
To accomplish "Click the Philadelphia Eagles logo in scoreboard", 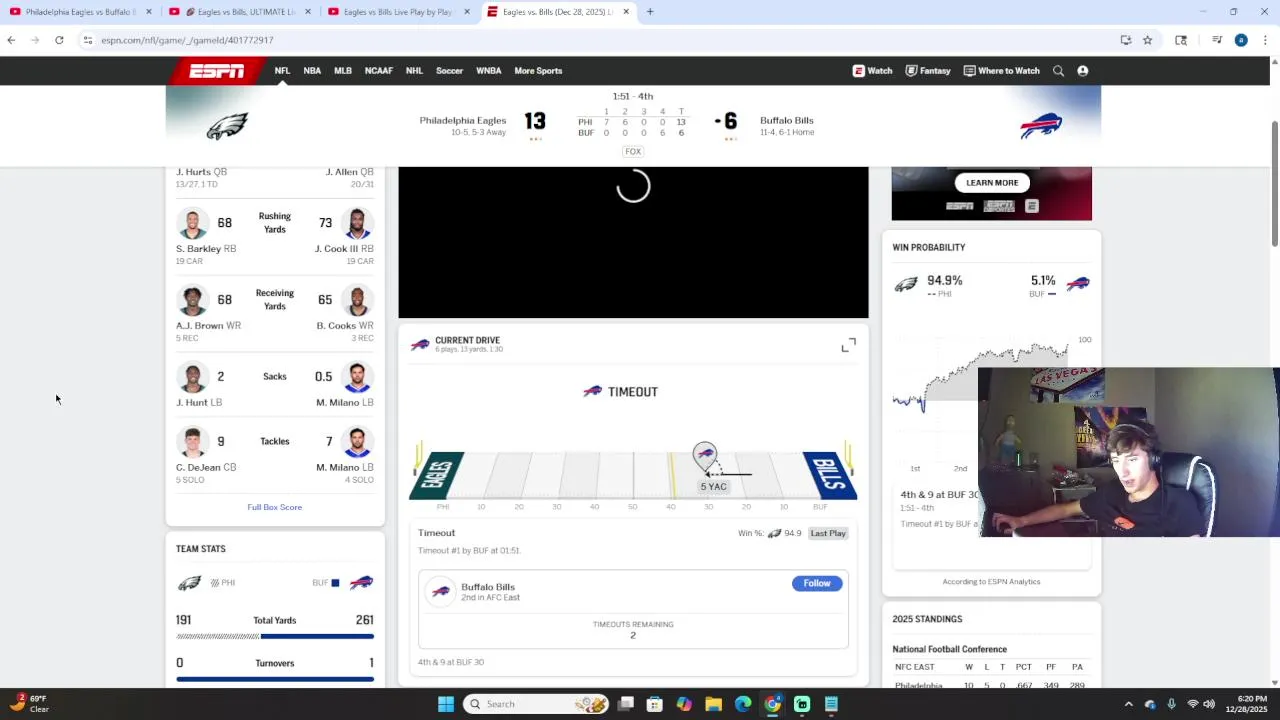I will coord(227,126).
